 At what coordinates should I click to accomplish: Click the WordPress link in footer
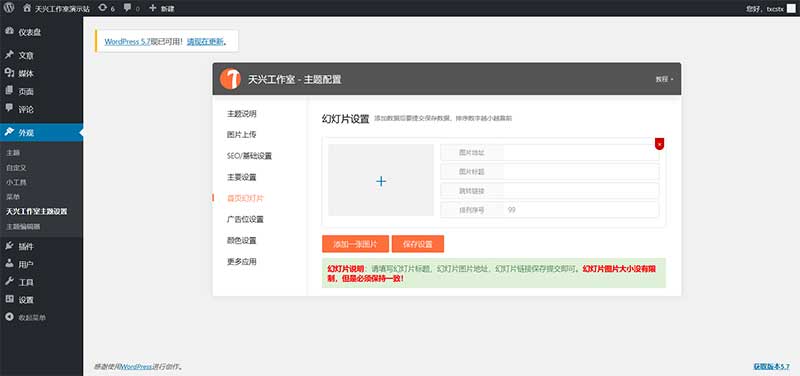(x=137, y=367)
